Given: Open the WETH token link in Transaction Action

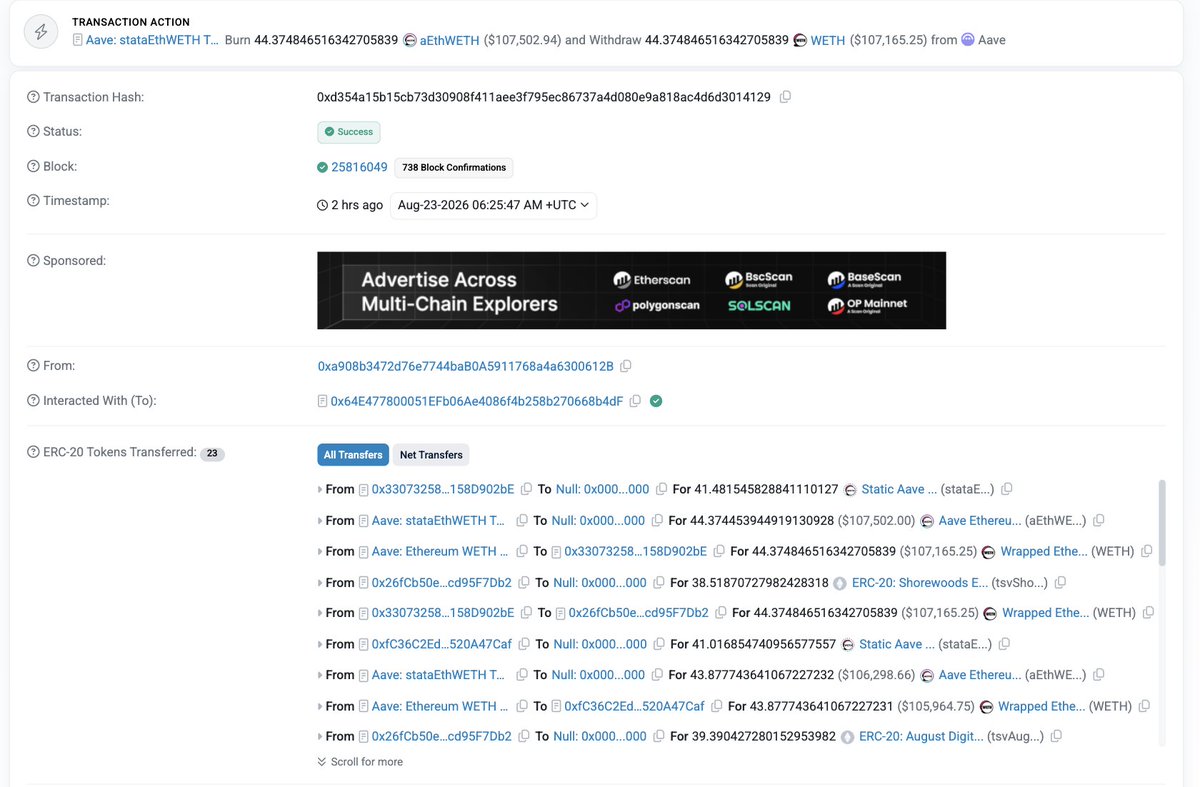Looking at the screenshot, I should click(827, 40).
